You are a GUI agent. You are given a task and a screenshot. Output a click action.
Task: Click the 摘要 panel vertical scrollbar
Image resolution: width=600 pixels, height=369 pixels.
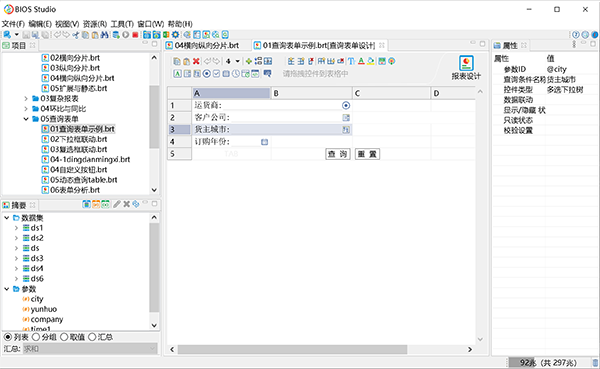[x=154, y=268]
